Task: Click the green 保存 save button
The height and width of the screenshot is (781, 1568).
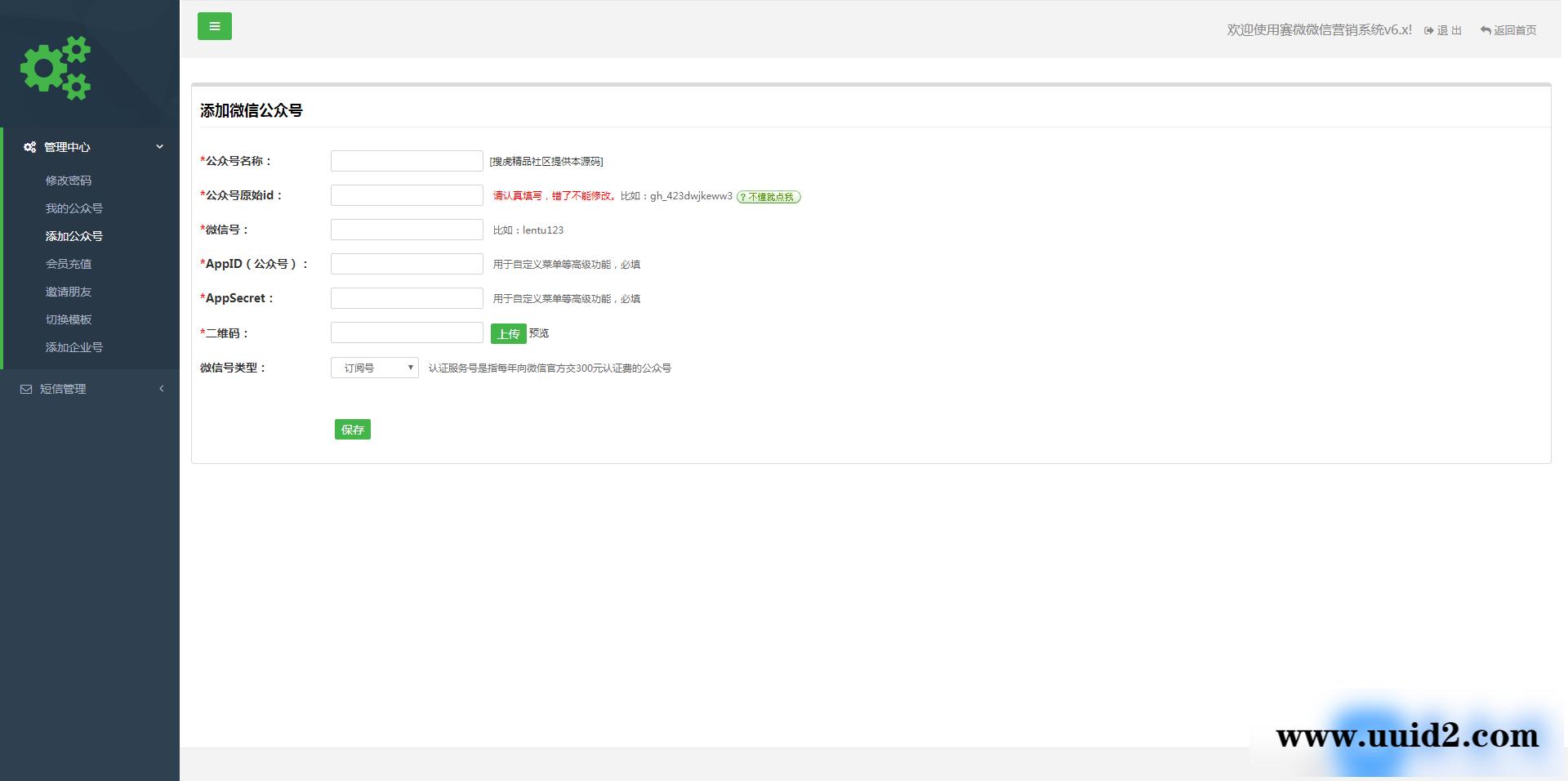Action: [352, 430]
